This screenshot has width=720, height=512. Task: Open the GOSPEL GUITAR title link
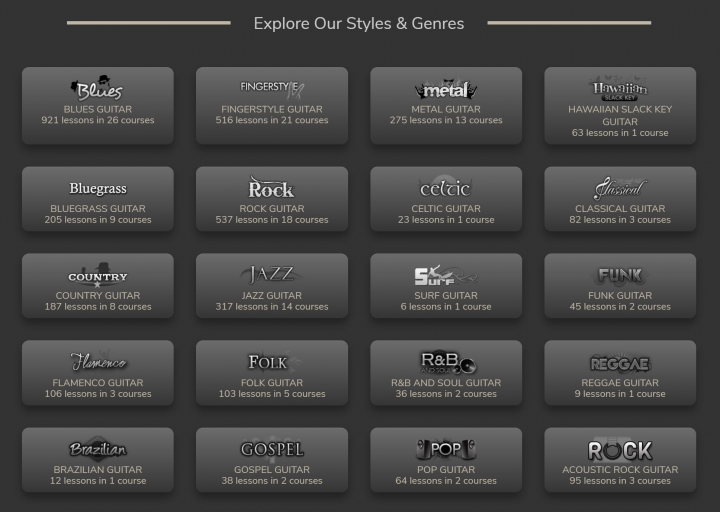tap(272, 470)
